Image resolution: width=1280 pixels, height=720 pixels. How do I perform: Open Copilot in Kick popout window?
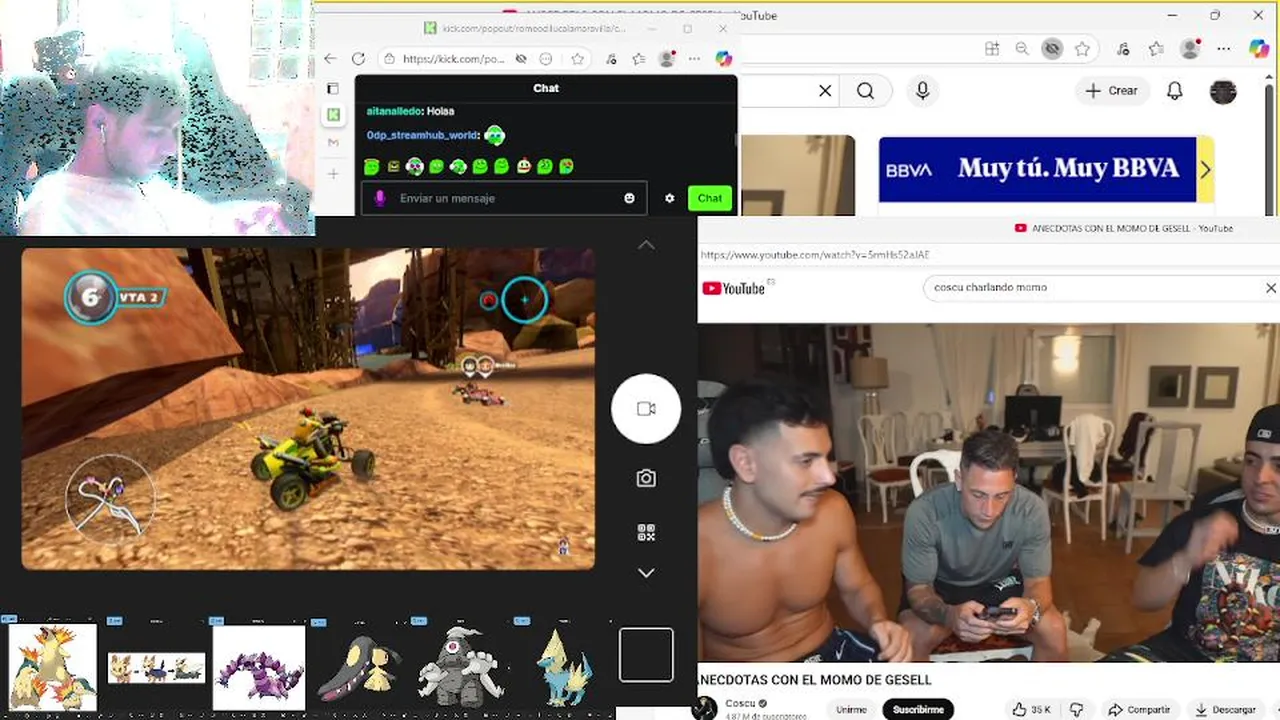coord(724,59)
